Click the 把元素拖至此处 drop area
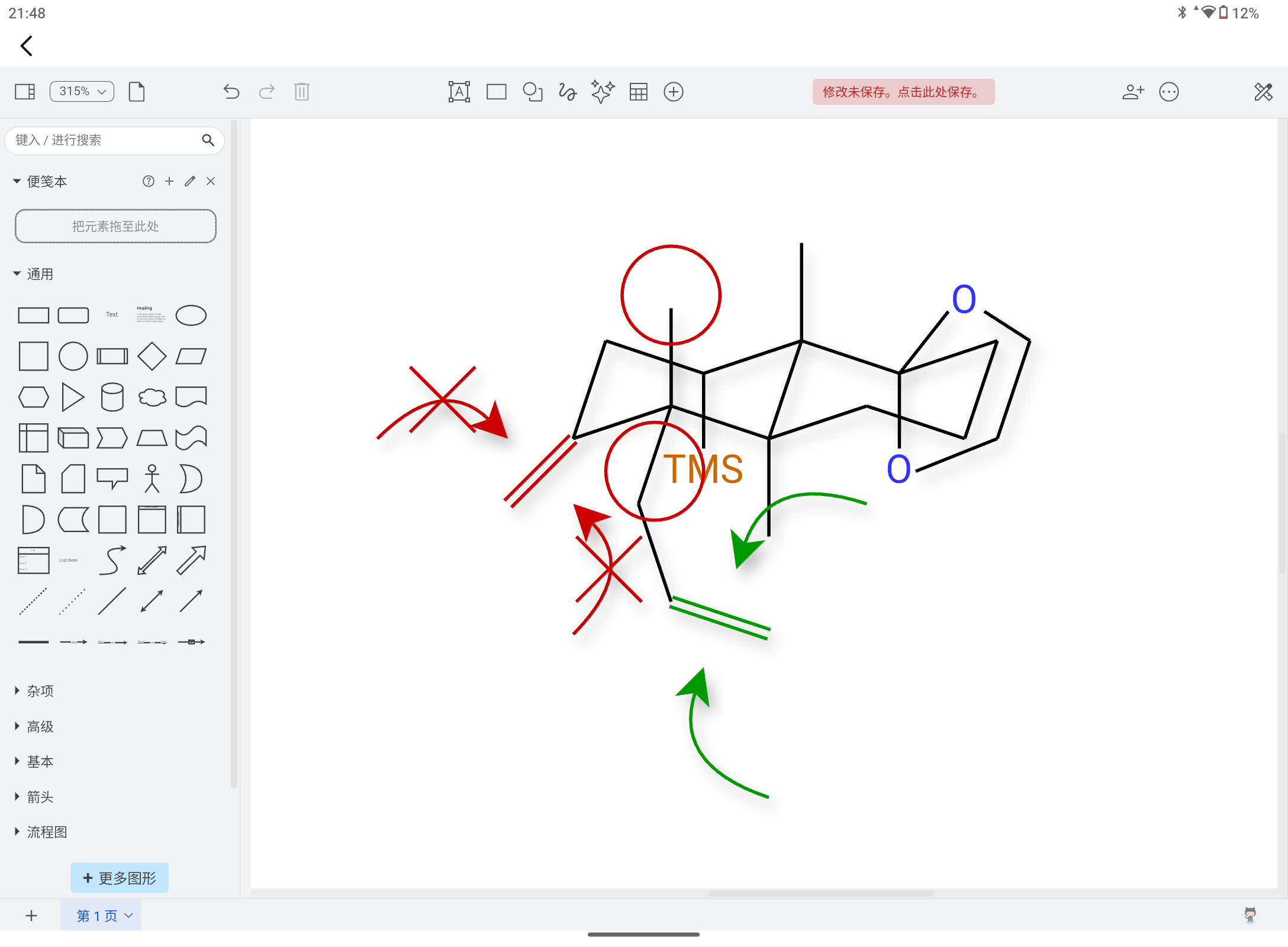This screenshot has width=1288, height=947. pos(115,226)
